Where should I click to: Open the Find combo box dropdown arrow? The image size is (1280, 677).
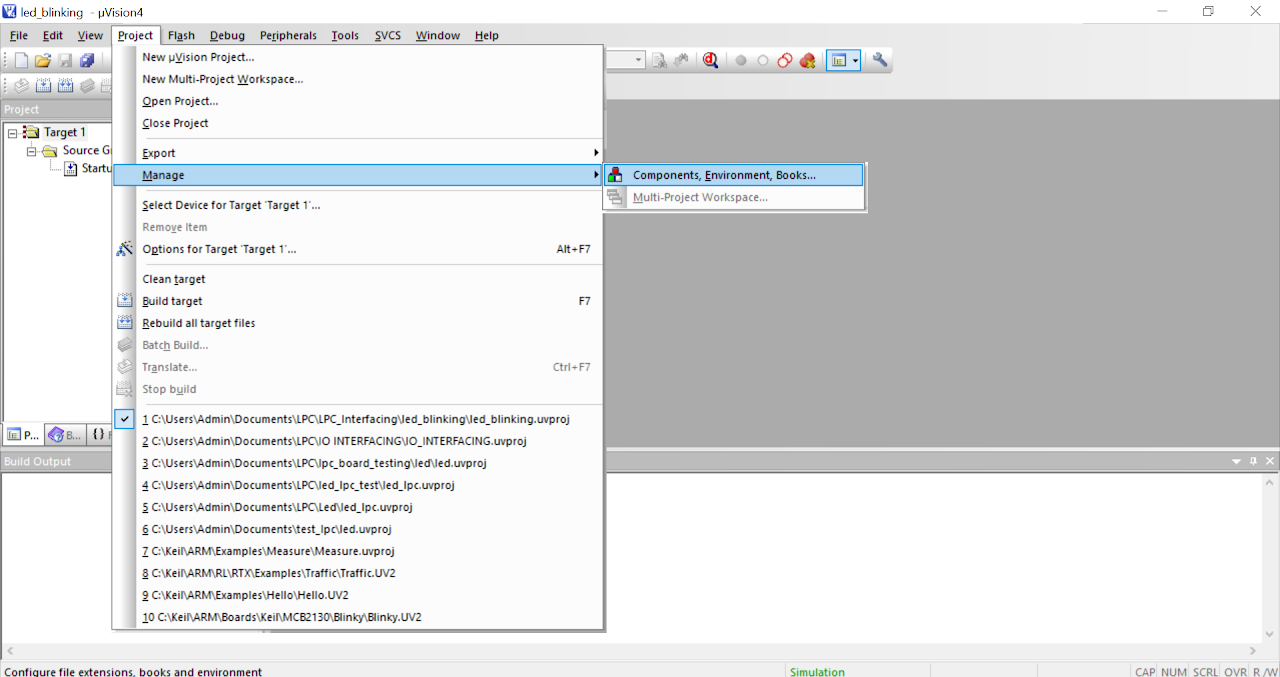pyautogui.click(x=639, y=61)
